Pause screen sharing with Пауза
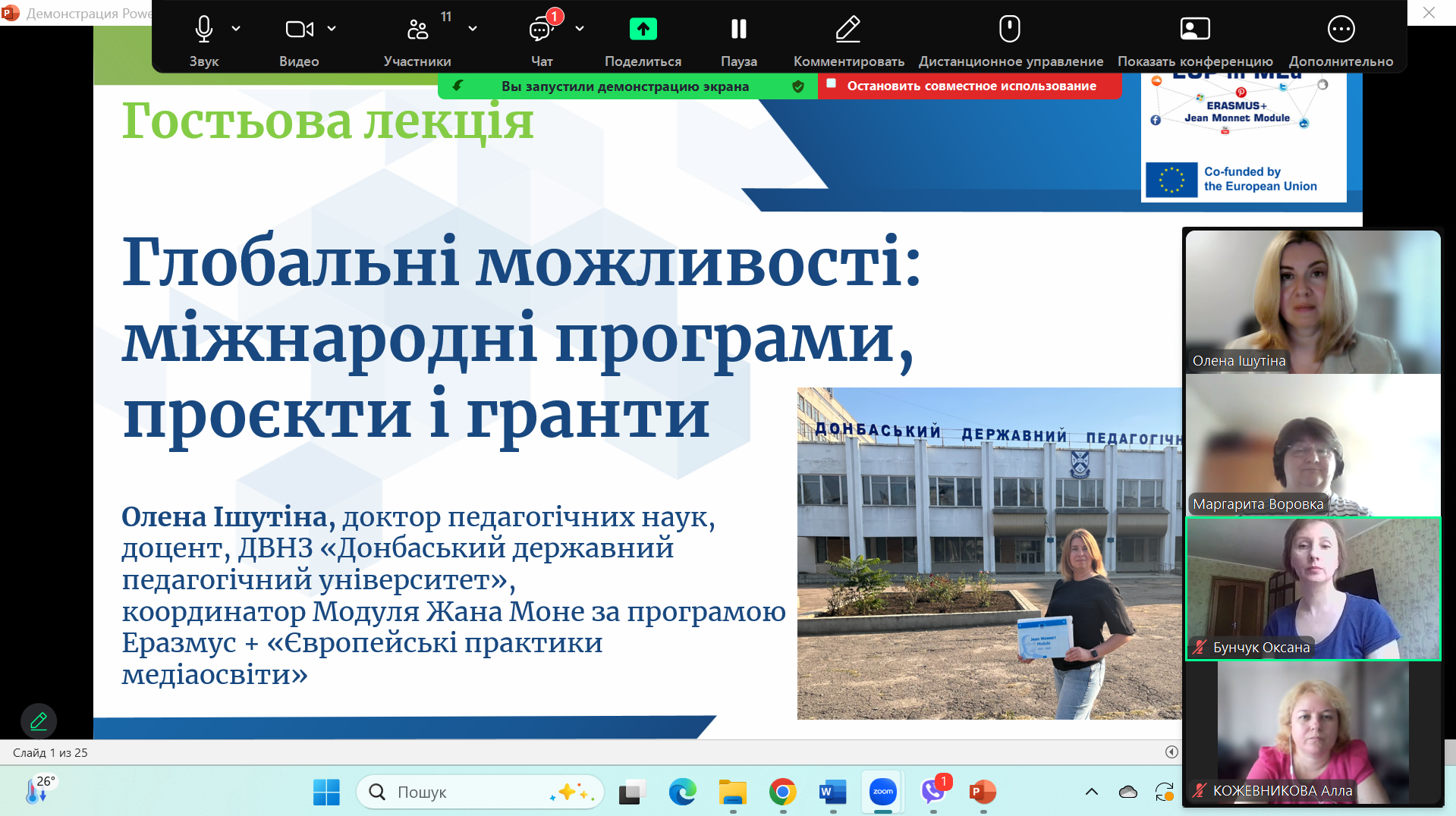This screenshot has height=816, width=1456. point(738,39)
